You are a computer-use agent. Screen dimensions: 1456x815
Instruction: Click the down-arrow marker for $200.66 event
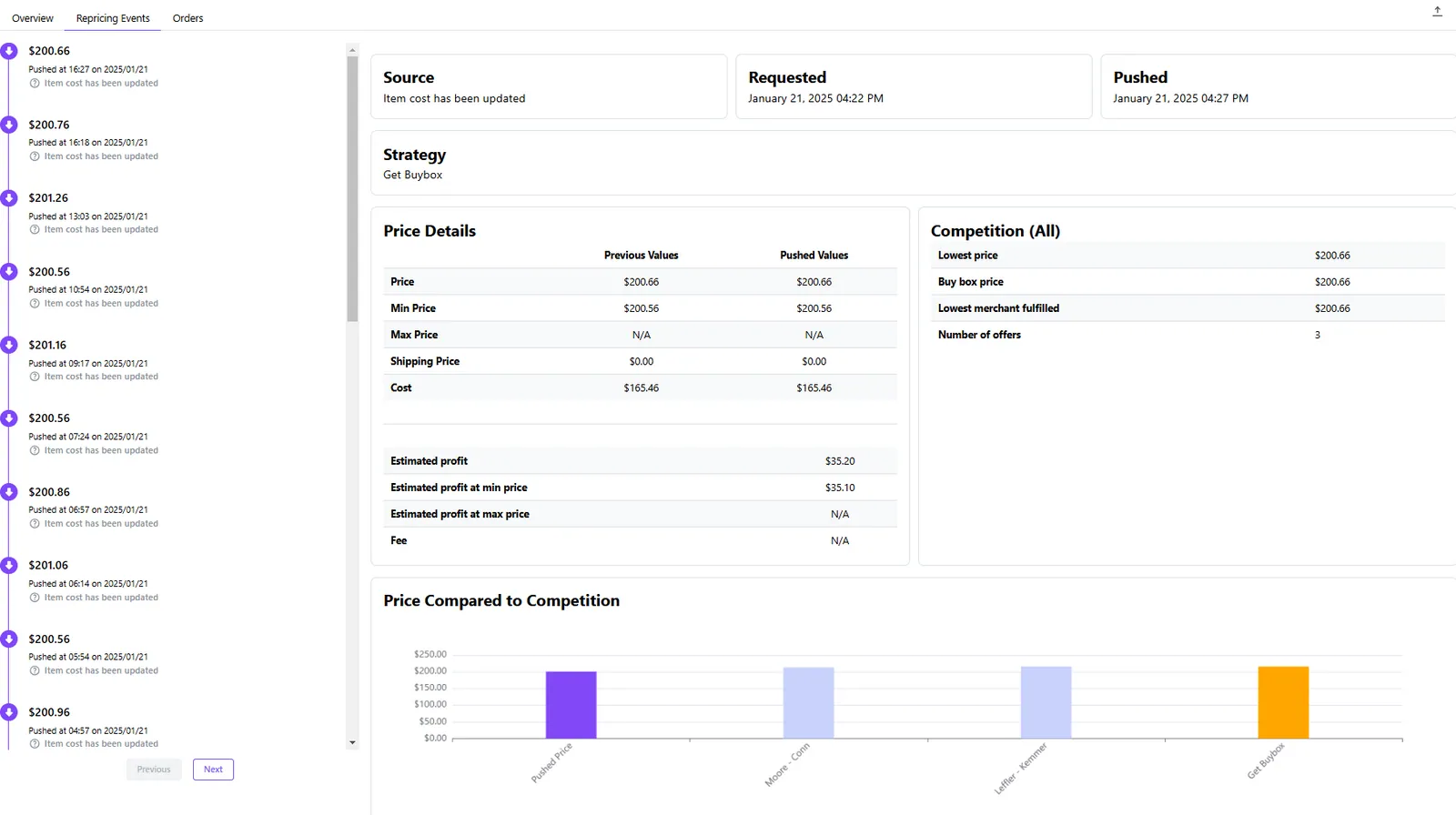(x=9, y=51)
